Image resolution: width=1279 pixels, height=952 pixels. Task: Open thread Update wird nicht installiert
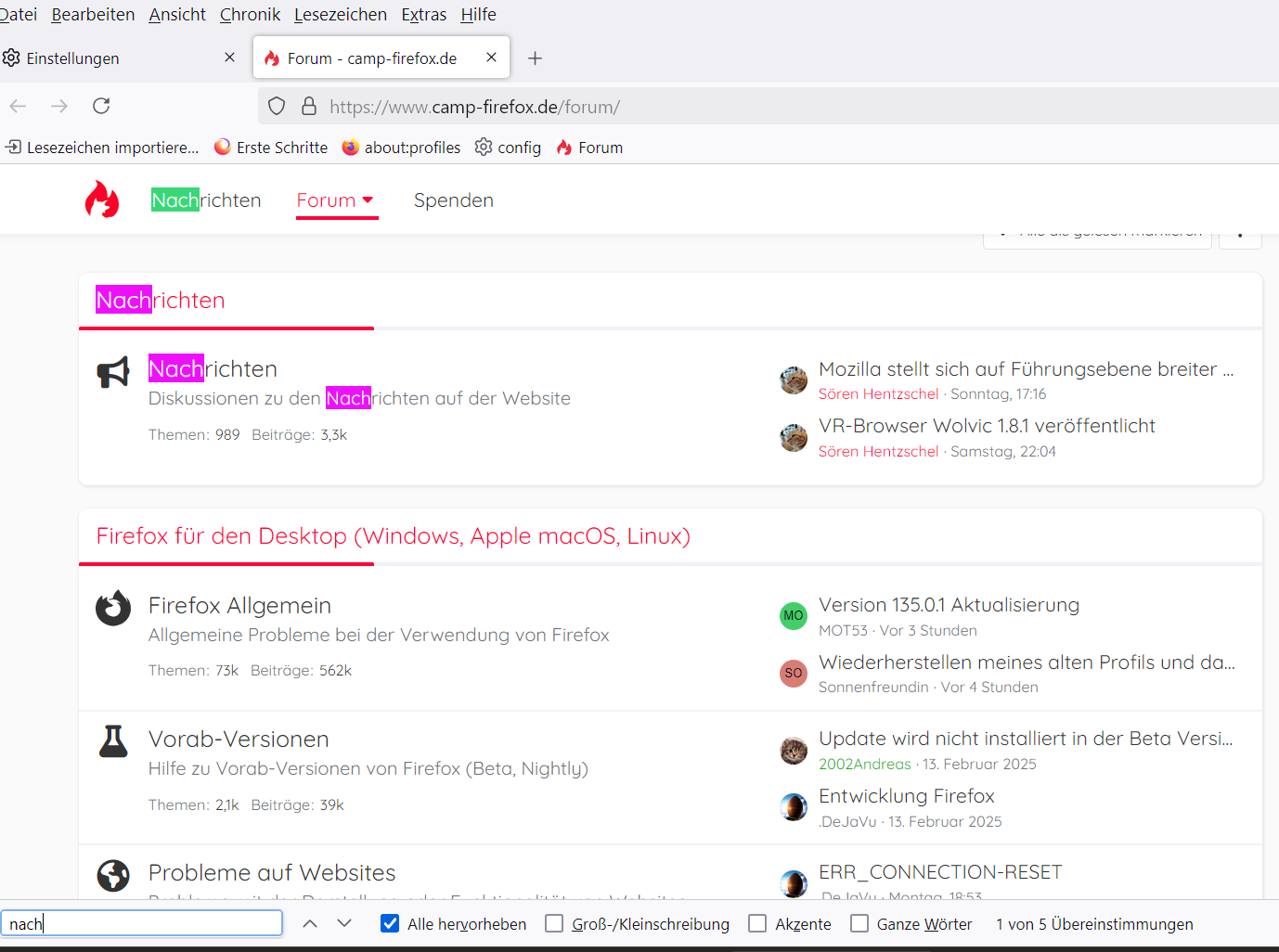pos(1026,739)
